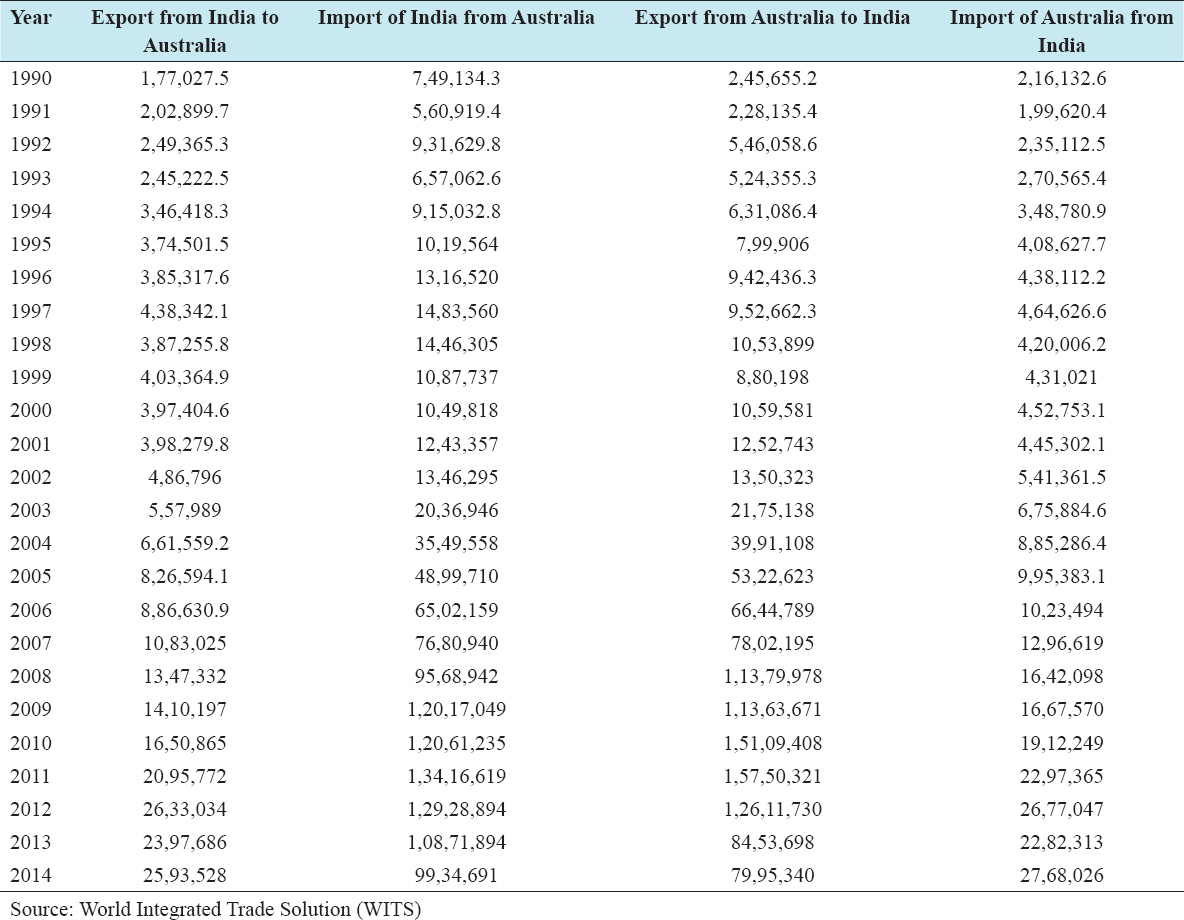Select Export from Australia to India header
This screenshot has width=1184, height=920.
pos(773,18)
